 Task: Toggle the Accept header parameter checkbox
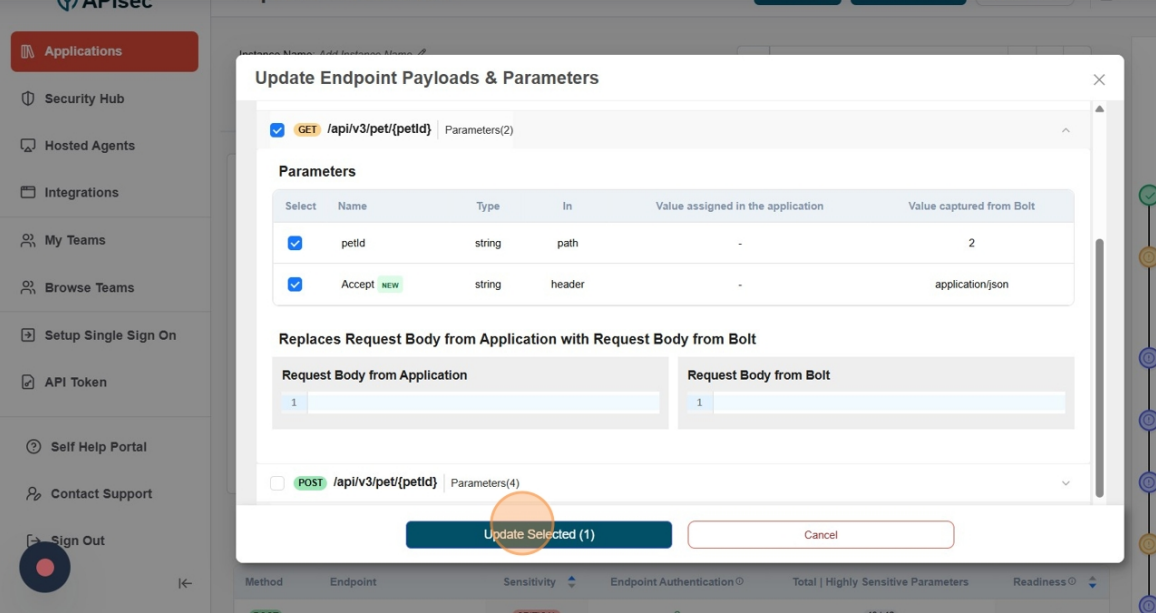[295, 284]
